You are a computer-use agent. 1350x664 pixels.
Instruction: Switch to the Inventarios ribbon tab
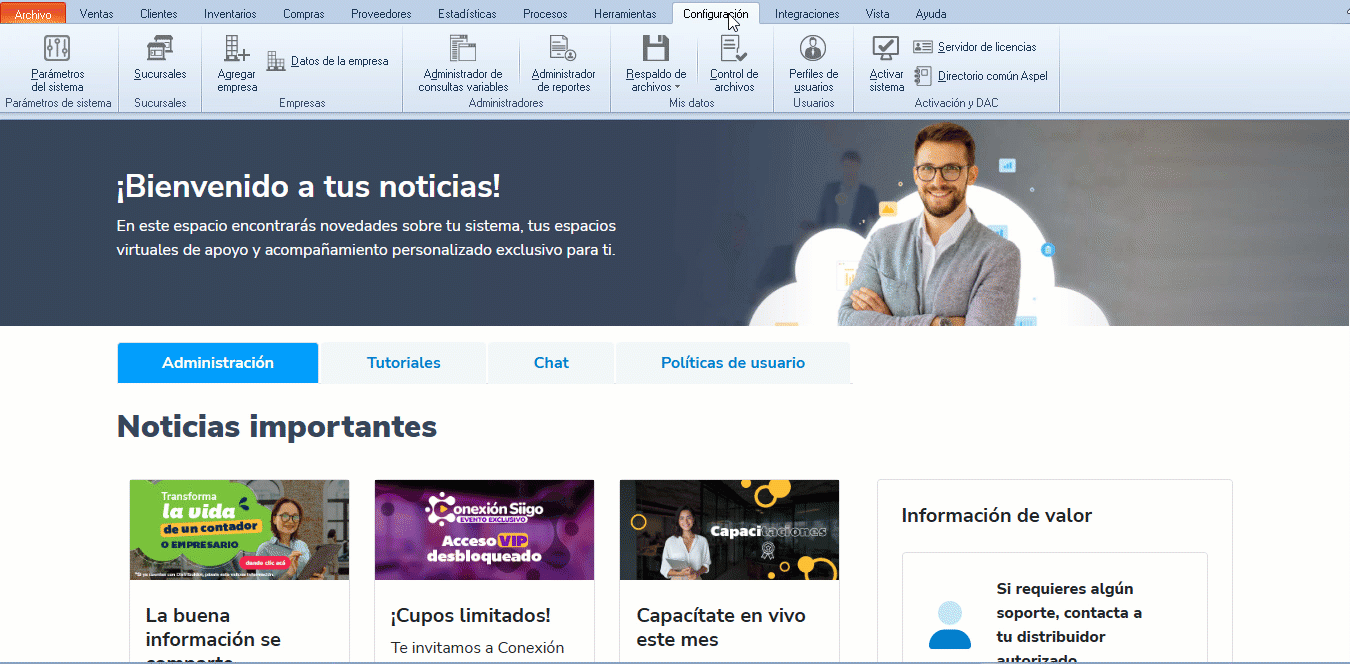(230, 14)
